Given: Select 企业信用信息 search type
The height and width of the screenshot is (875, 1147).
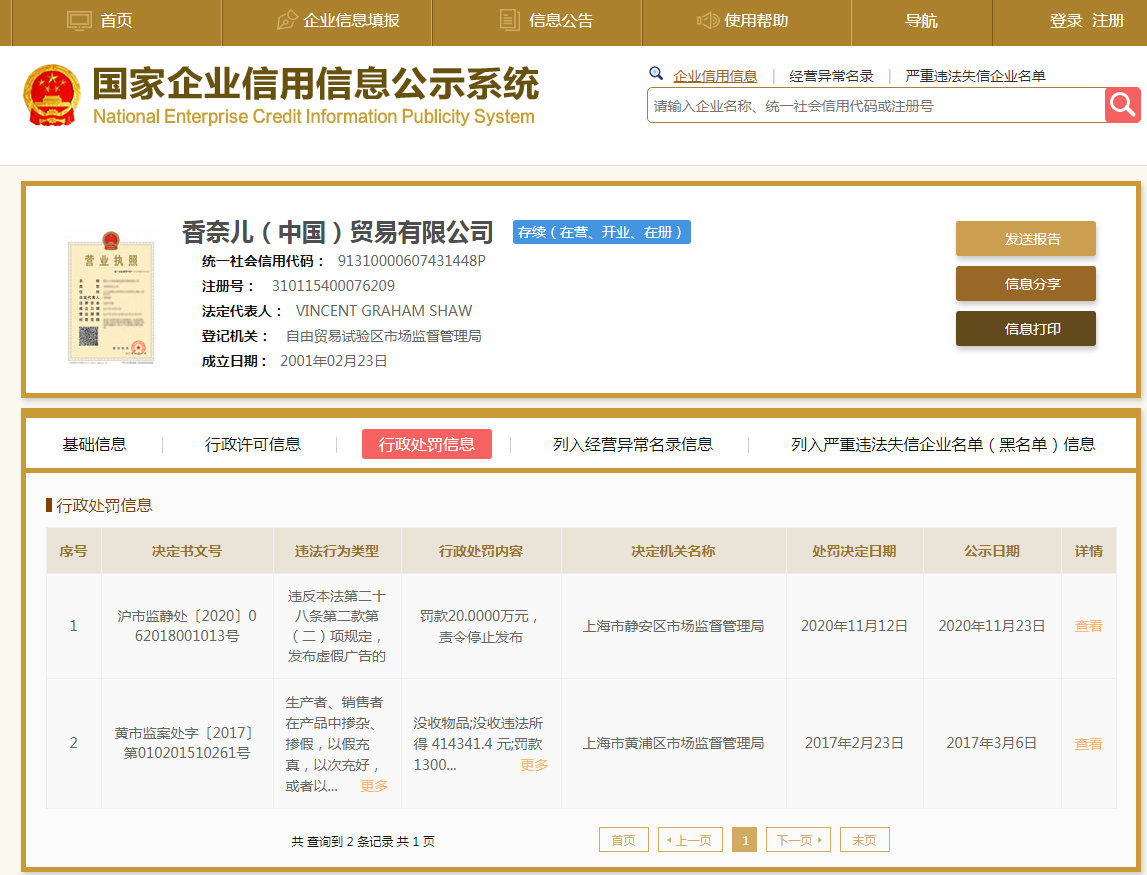Looking at the screenshot, I should (x=715, y=76).
